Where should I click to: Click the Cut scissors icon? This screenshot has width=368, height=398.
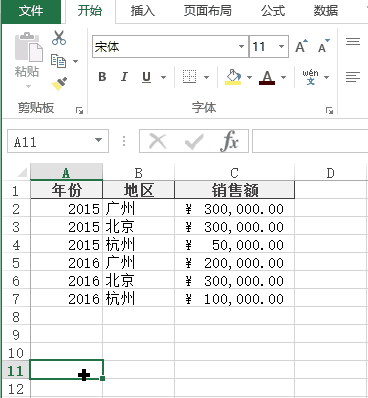(59, 38)
